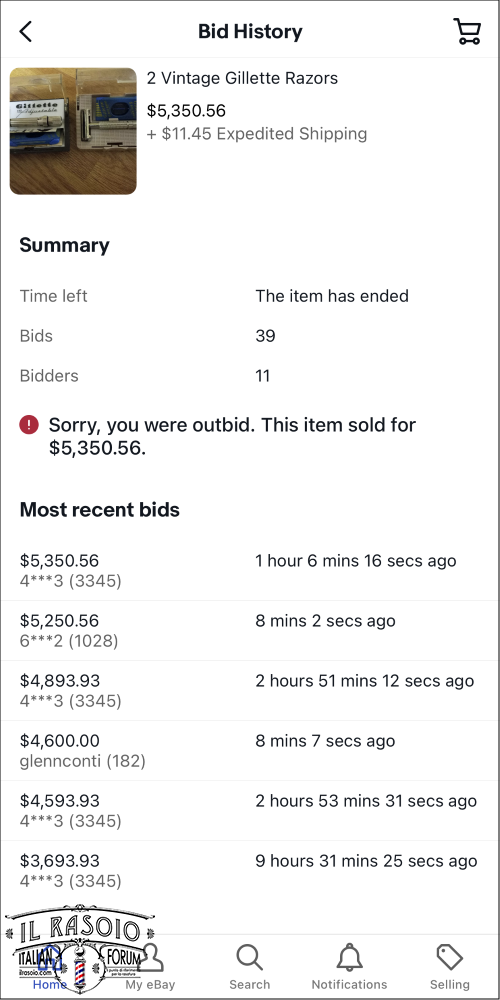This screenshot has height=1000, width=500.
Task: Tap the red outbid alert icon
Action: coord(29,425)
